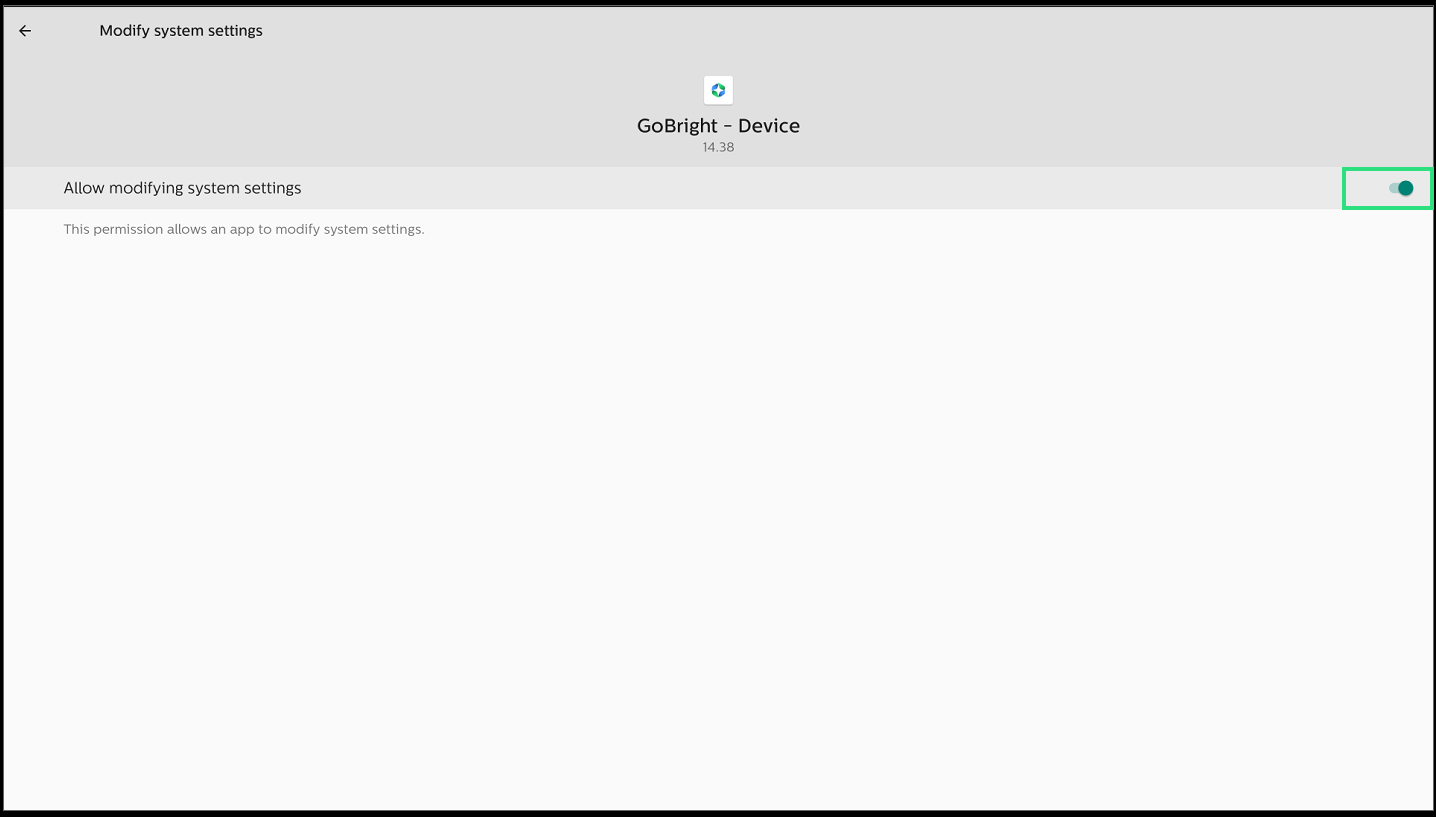Return to previous screen via back arrow
The height and width of the screenshot is (817, 1436).
point(25,31)
